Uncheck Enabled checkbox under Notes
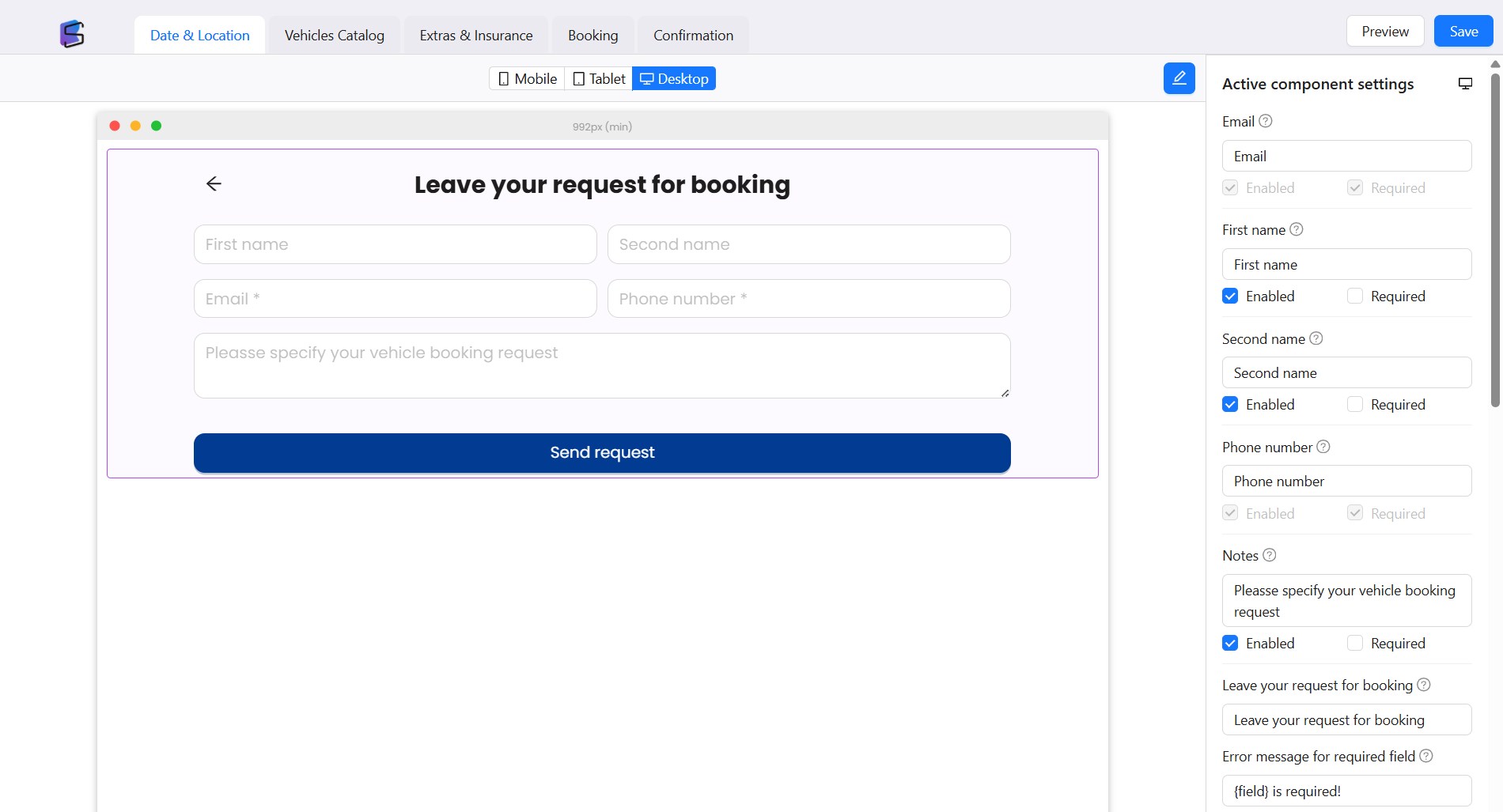This screenshot has width=1503, height=812. click(1230, 644)
